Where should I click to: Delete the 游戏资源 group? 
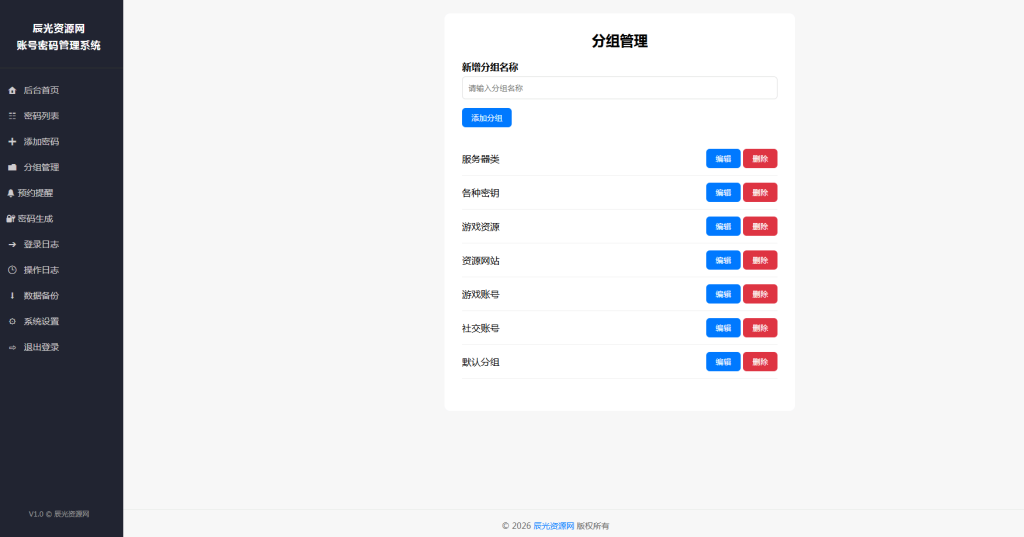click(x=760, y=227)
